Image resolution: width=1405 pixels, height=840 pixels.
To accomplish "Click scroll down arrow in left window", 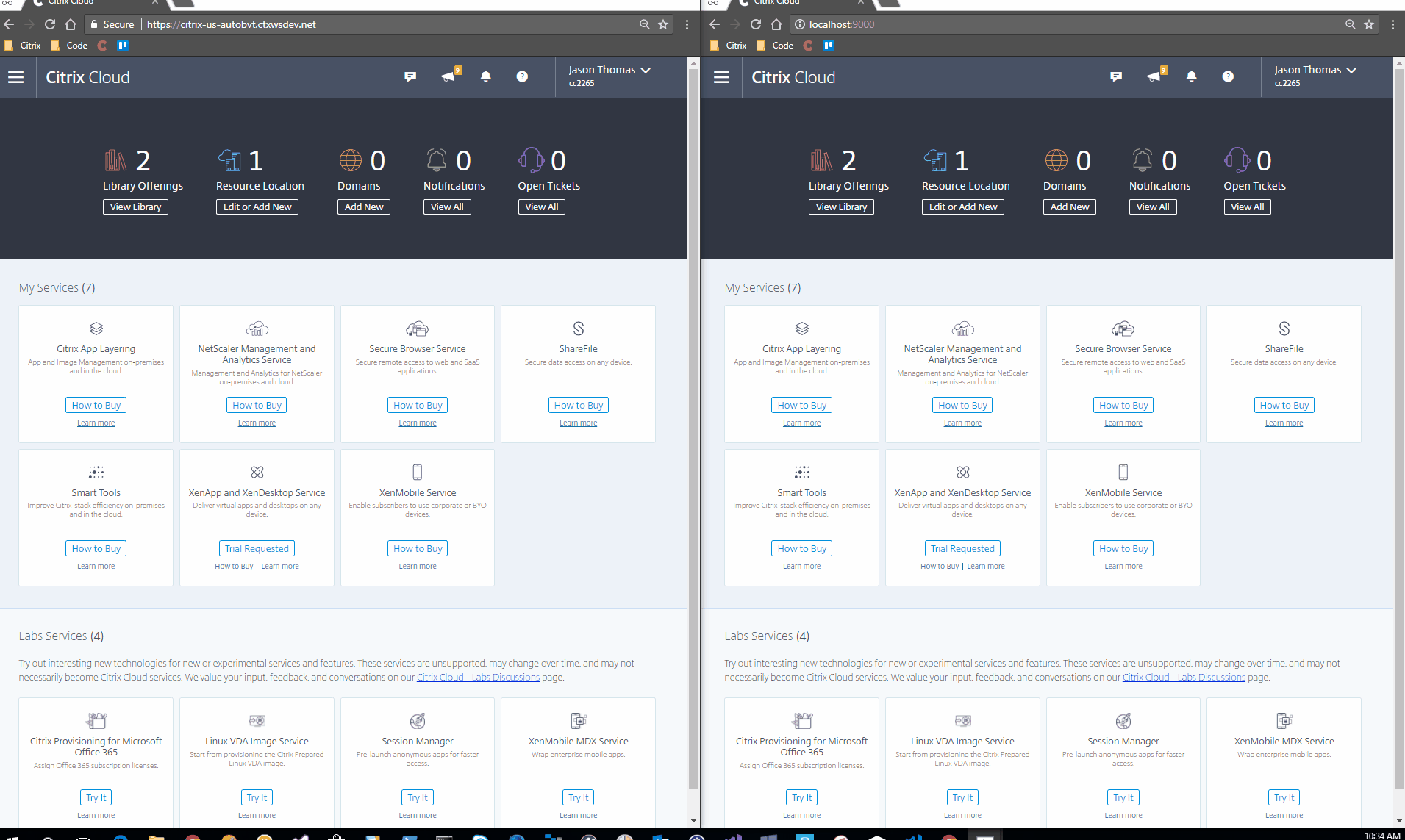I will (693, 821).
